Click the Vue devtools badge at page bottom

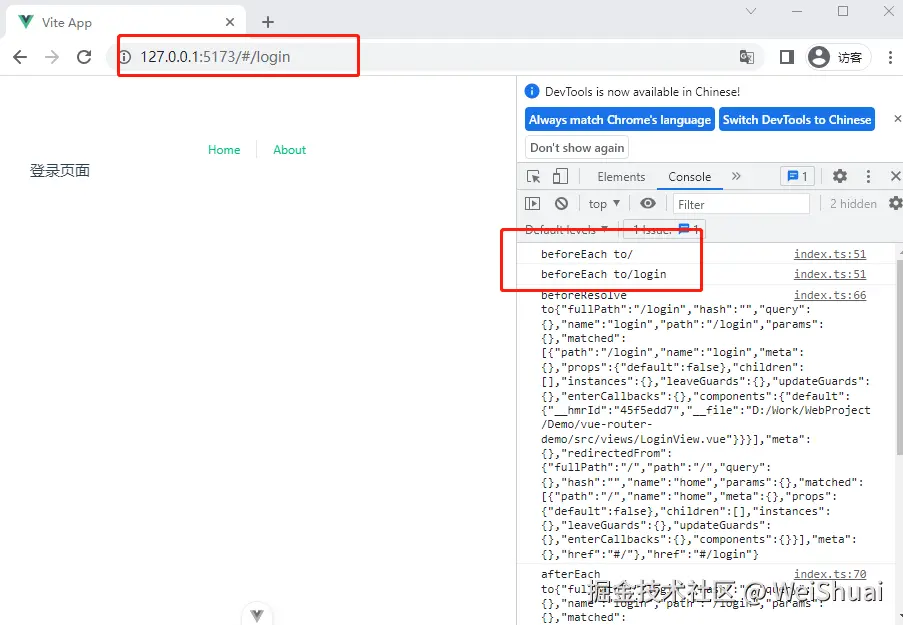coord(257,614)
